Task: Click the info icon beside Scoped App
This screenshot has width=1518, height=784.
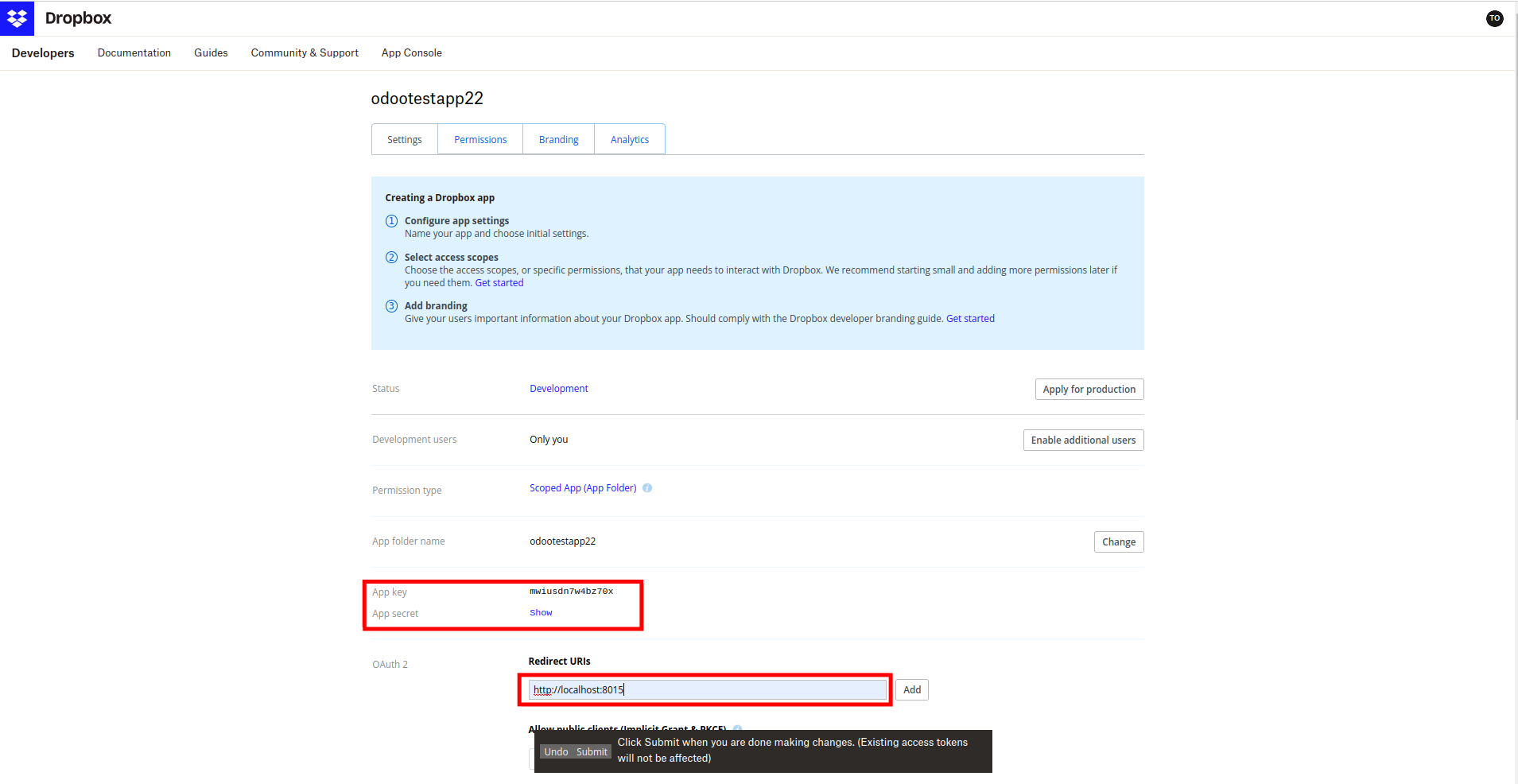Action: 647,488
